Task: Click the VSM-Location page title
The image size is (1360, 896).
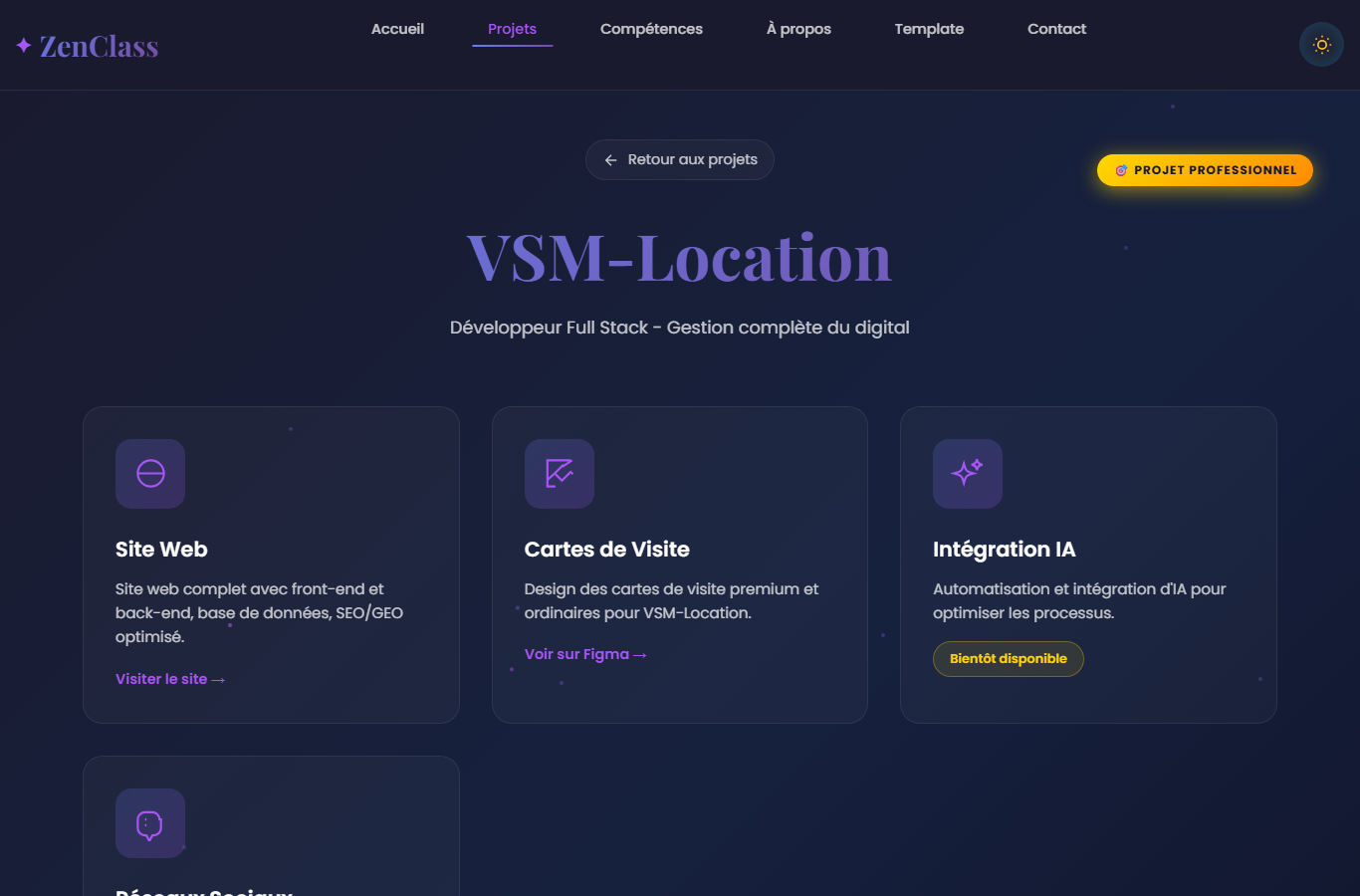Action: 680,258
